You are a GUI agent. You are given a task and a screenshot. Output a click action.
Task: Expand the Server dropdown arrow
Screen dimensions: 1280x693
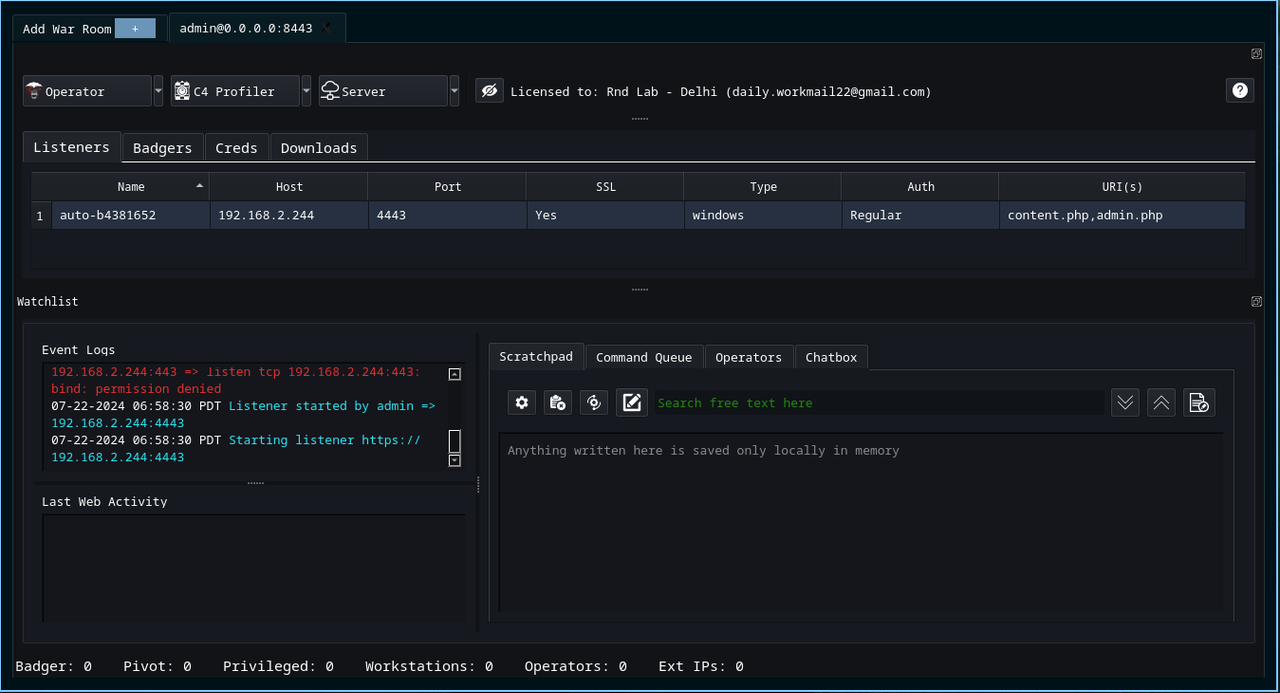454,91
